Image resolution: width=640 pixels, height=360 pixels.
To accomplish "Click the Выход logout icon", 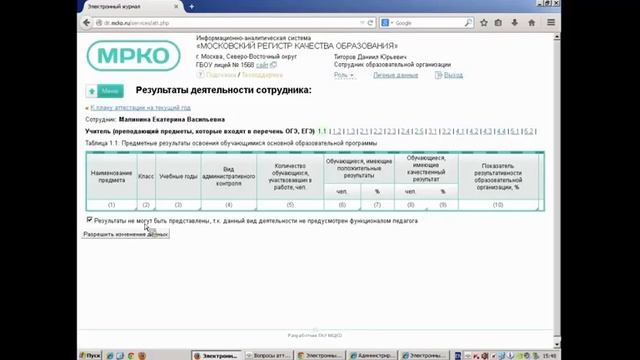I will [438, 75].
